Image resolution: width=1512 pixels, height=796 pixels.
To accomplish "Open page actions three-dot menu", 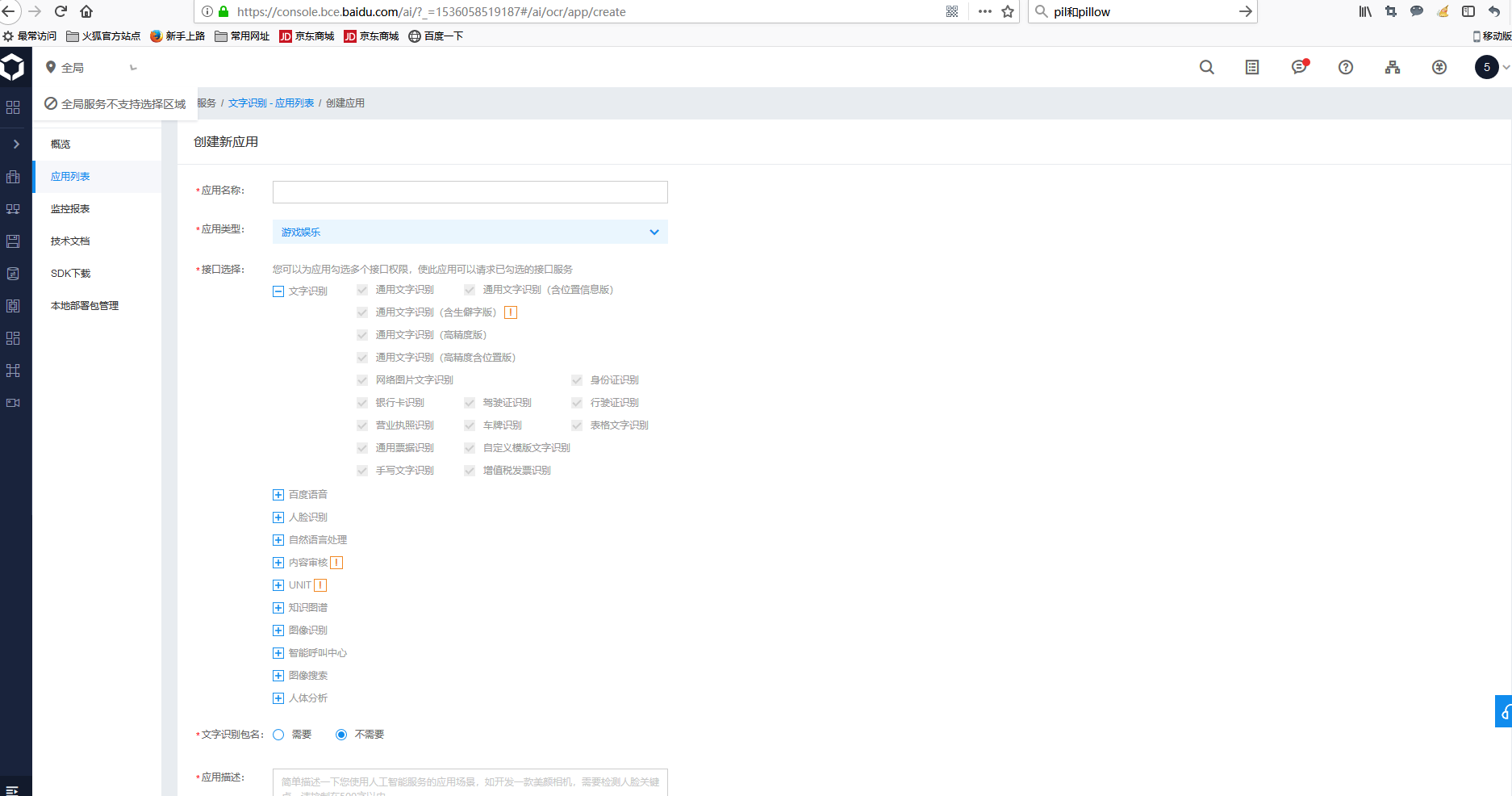I will coord(985,11).
